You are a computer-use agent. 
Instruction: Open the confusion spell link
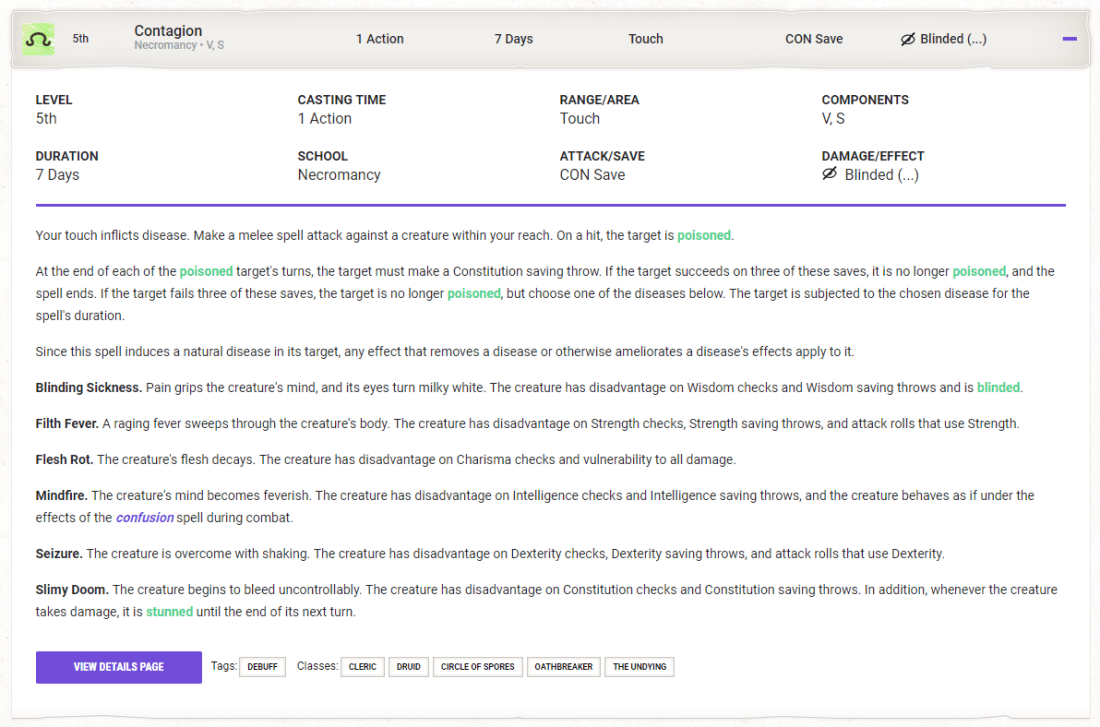coord(145,518)
